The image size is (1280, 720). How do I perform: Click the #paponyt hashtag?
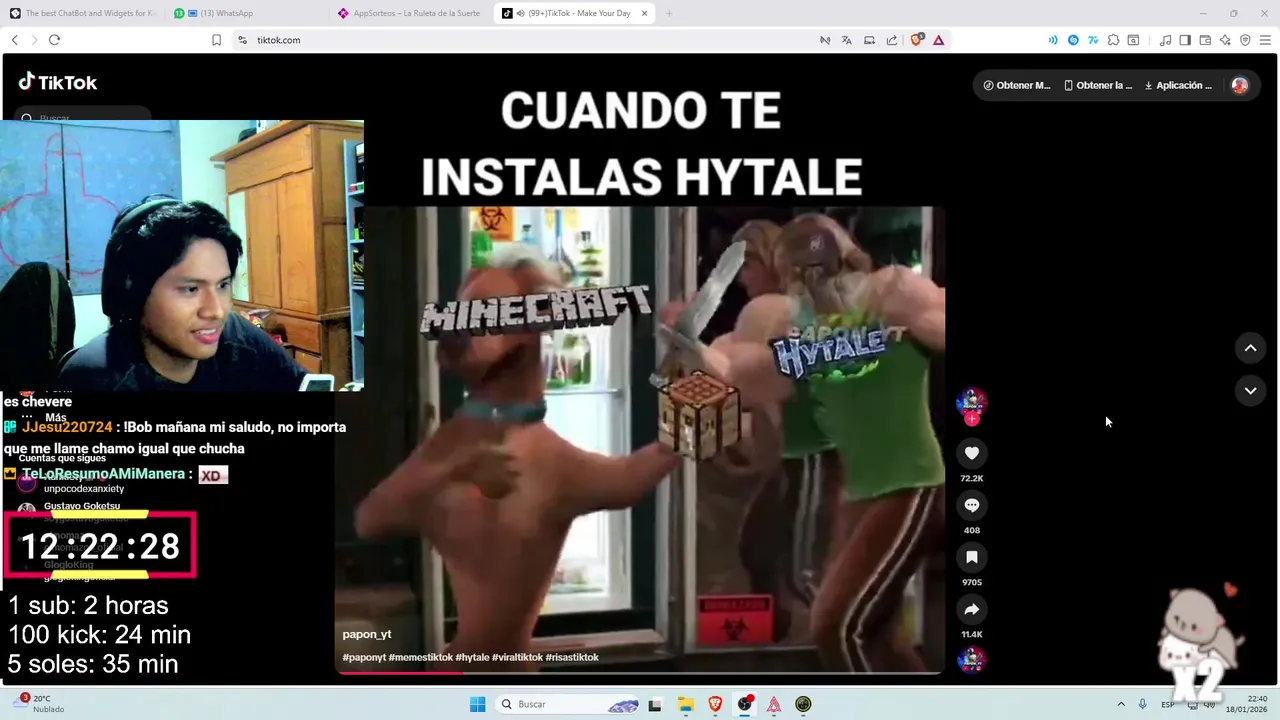364,657
